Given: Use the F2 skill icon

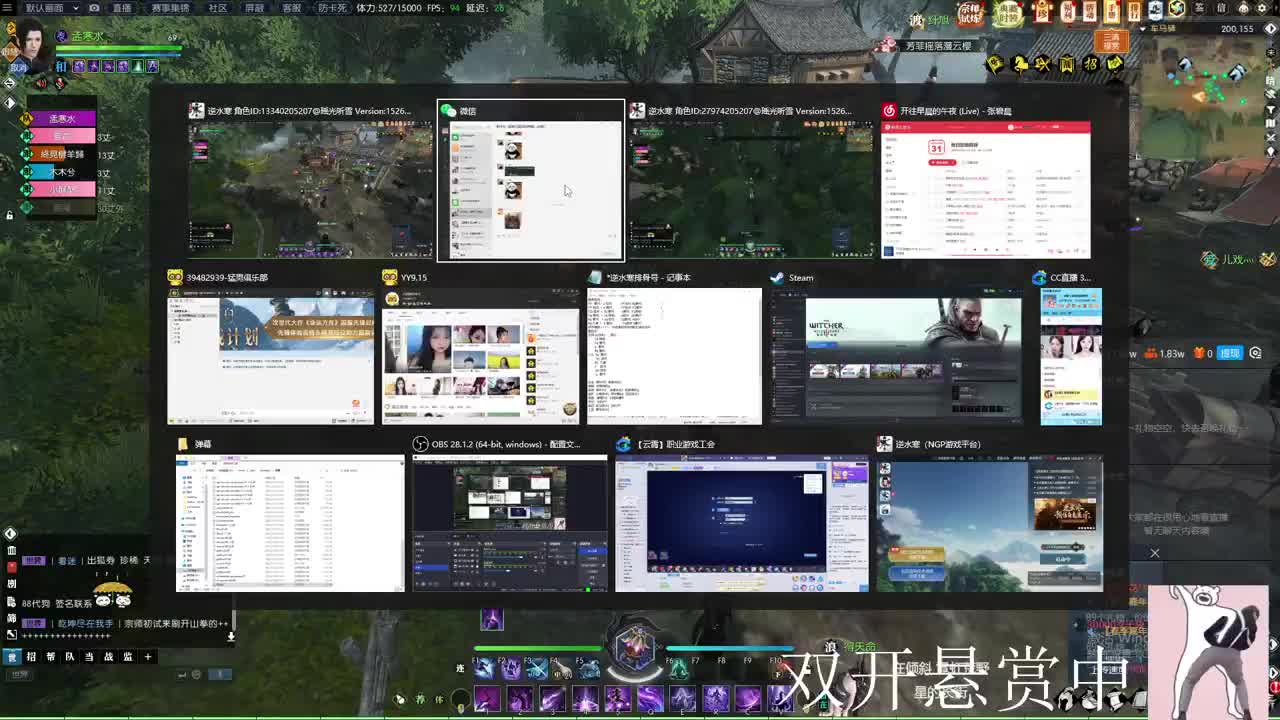Looking at the screenshot, I should (x=512, y=668).
